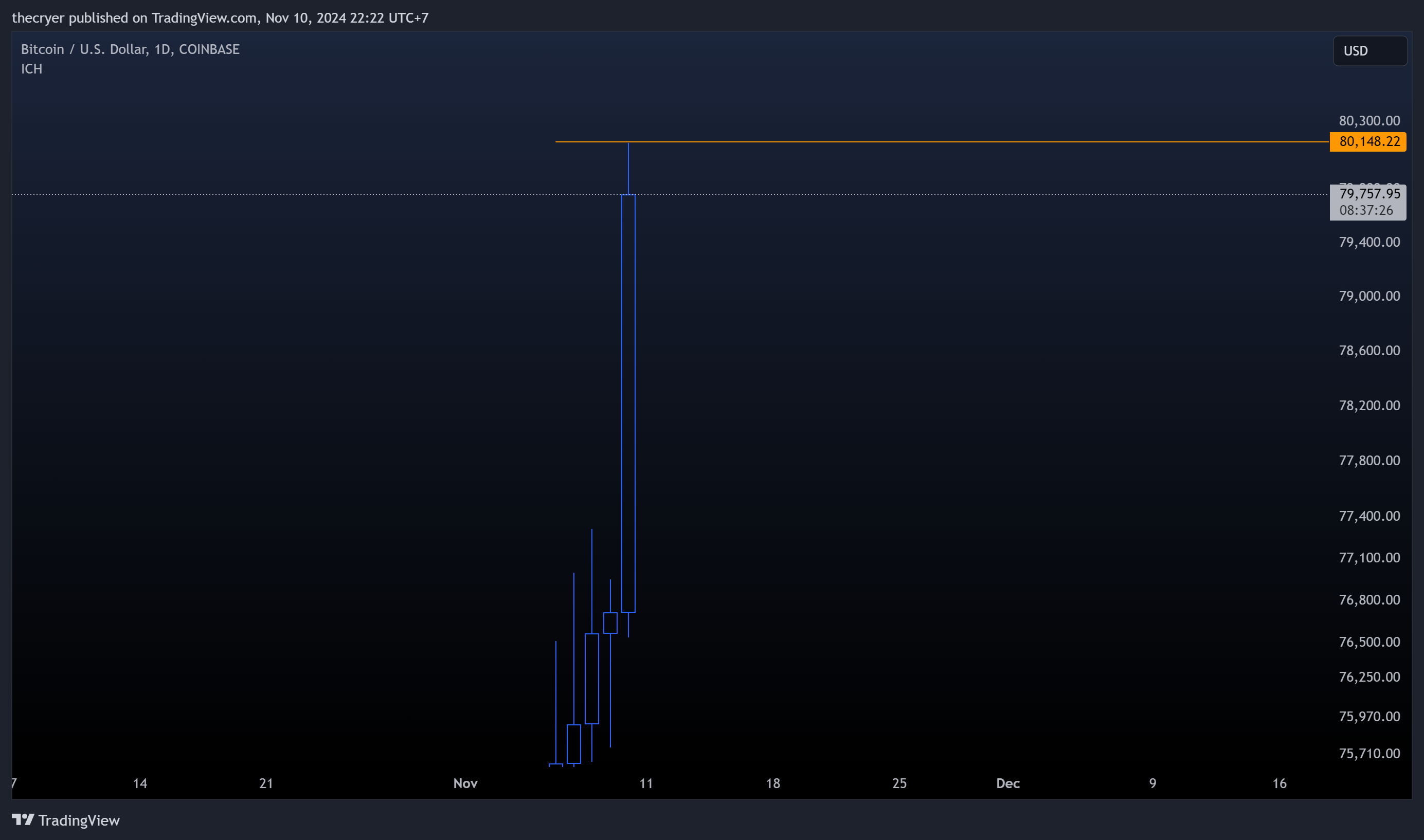Click the 9 date label on time axis
The width and height of the screenshot is (1424, 840).
1153,783
